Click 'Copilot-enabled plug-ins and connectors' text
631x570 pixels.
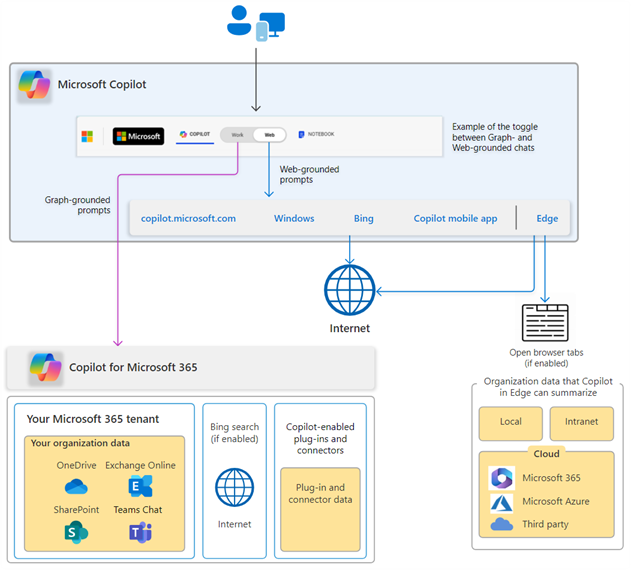click(320, 438)
